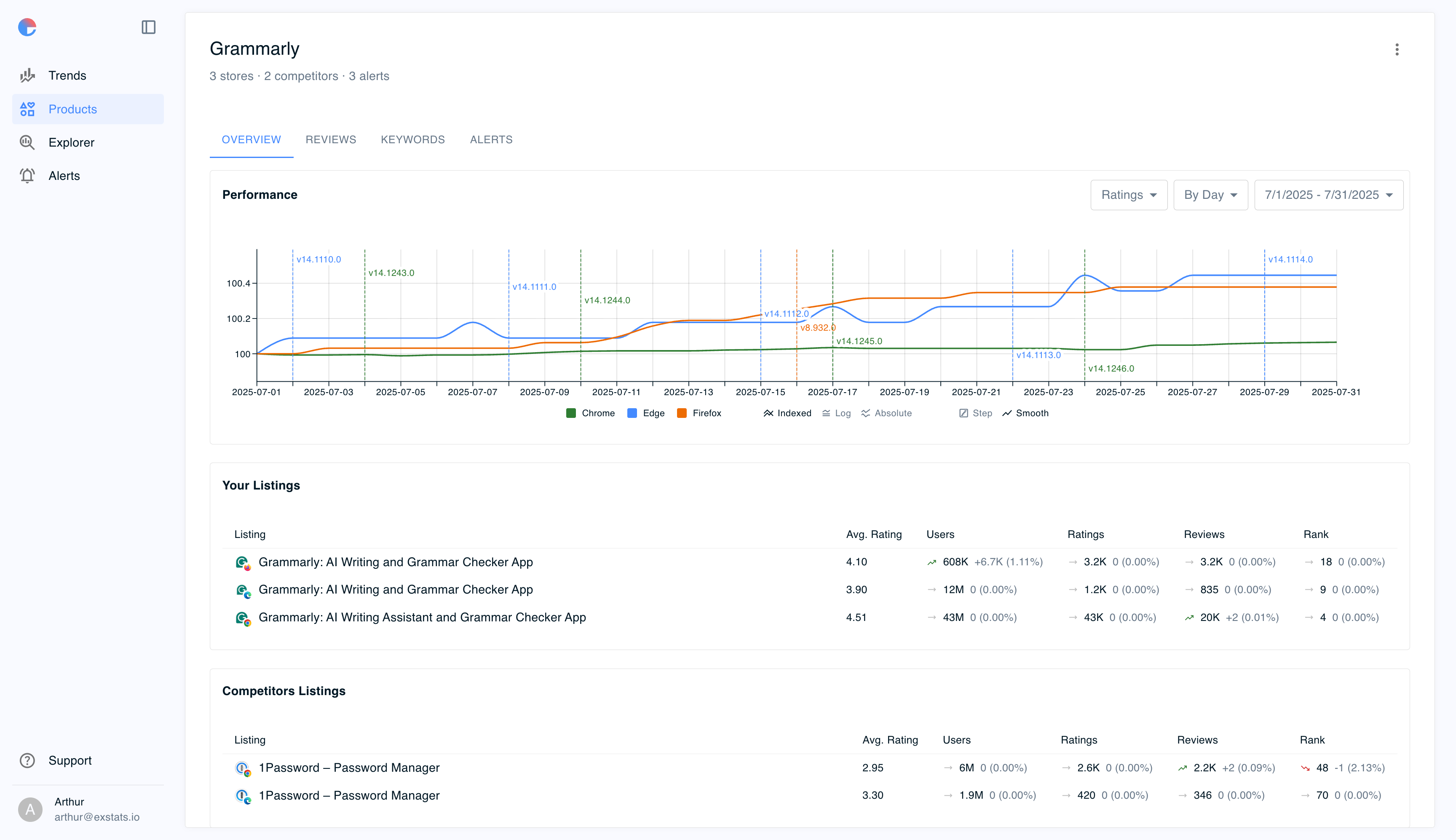This screenshot has width=1456, height=840.
Task: Click the ExStats logo icon
Action: point(27,27)
